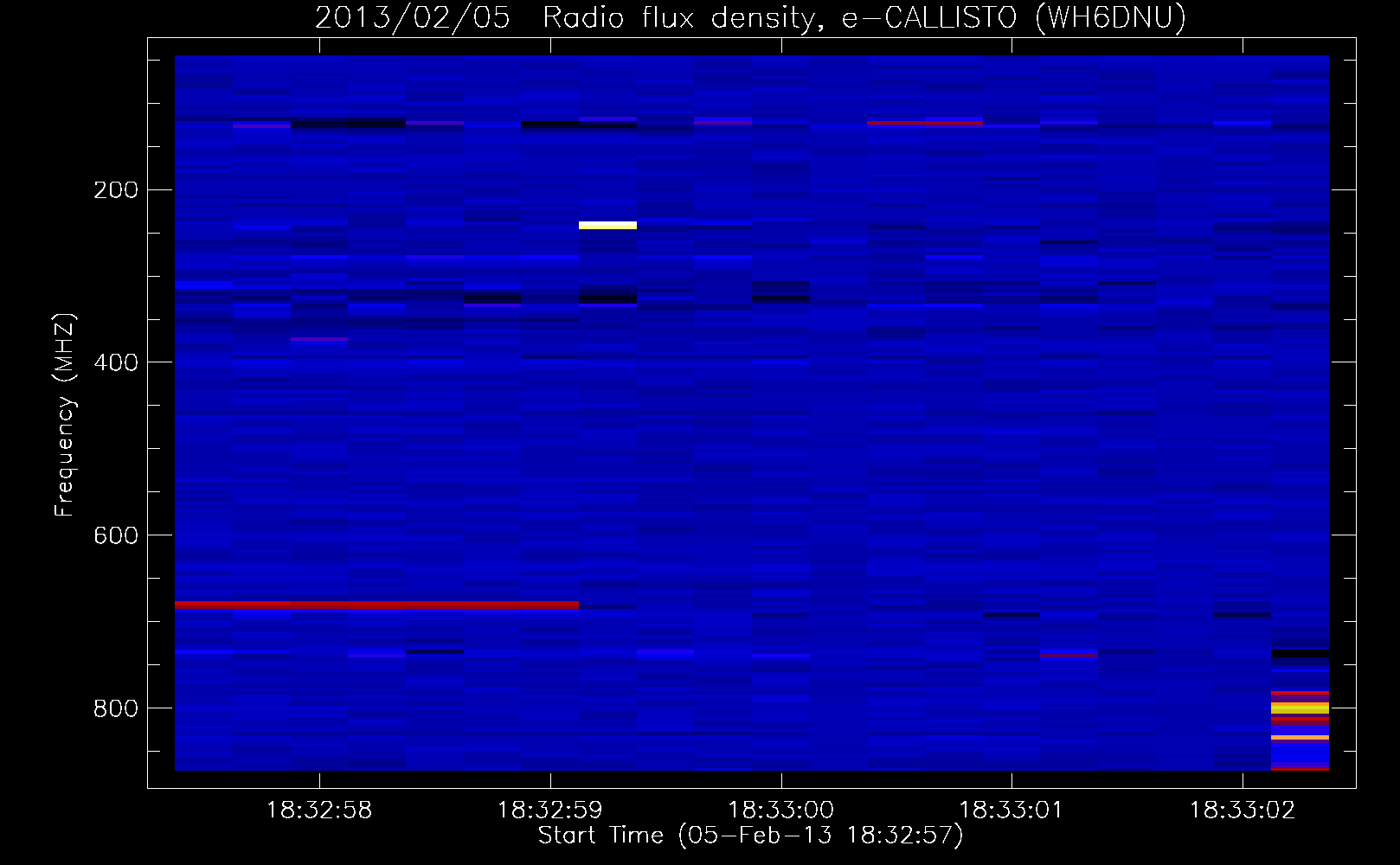This screenshot has height=865, width=1400.
Task: Select the 18:33:01 time tick label
Action: (1011, 811)
